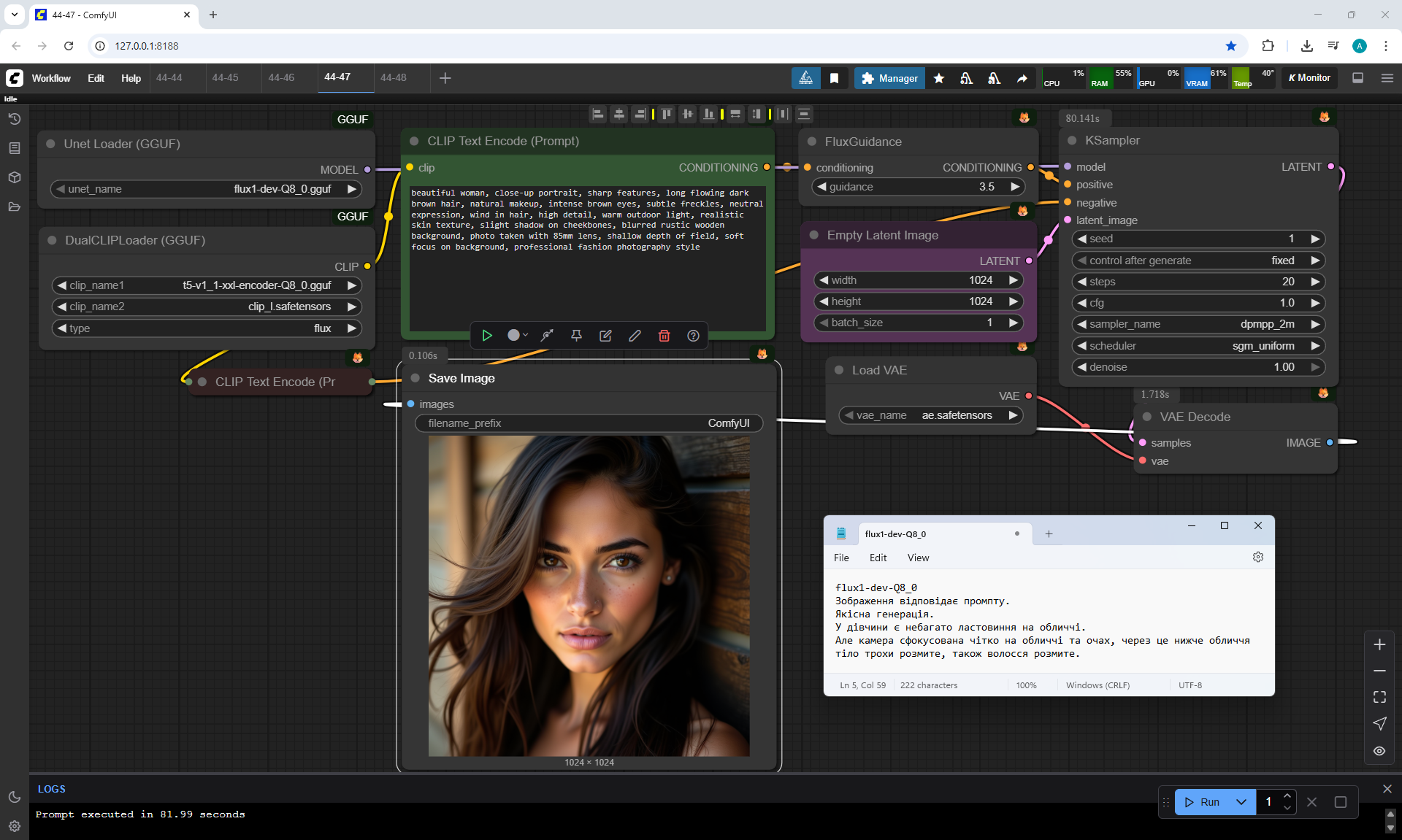1402x840 pixels.
Task: Toggle collapse dot on KSampler node
Action: point(1072,141)
